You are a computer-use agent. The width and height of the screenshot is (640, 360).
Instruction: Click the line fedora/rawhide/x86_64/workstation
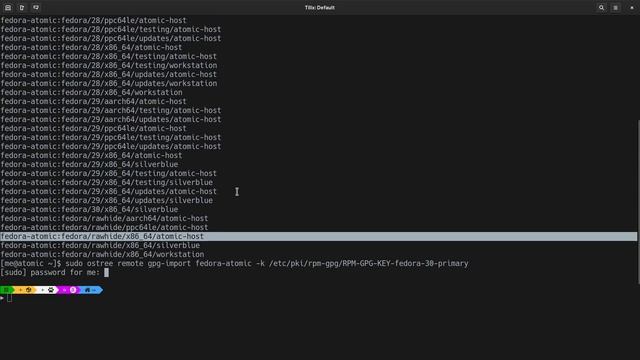tap(102, 254)
